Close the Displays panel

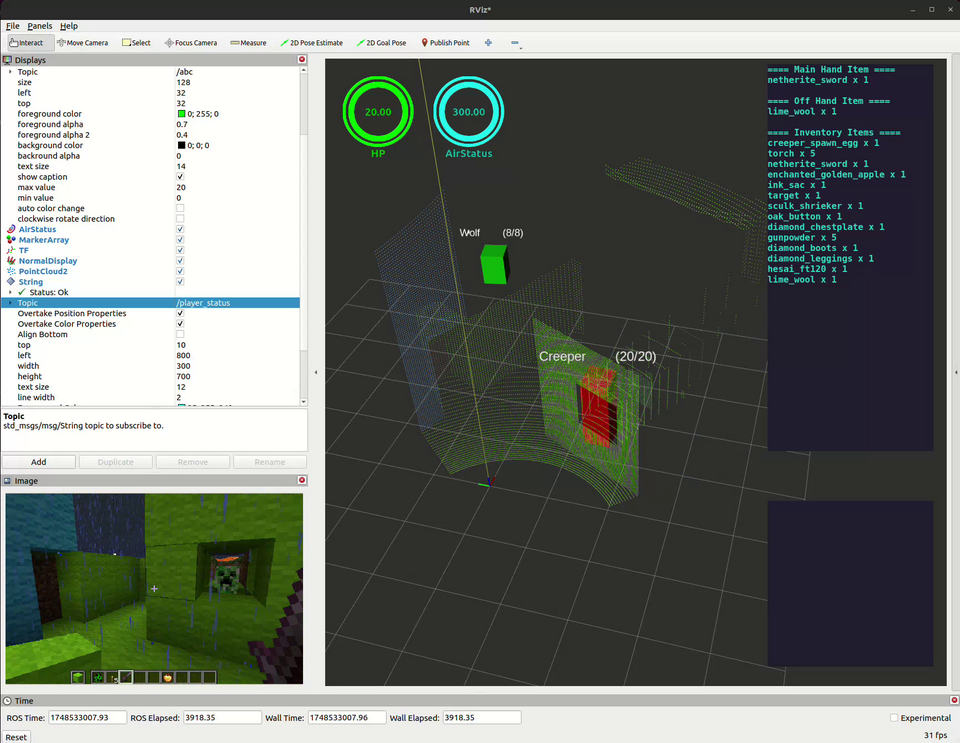(302, 59)
